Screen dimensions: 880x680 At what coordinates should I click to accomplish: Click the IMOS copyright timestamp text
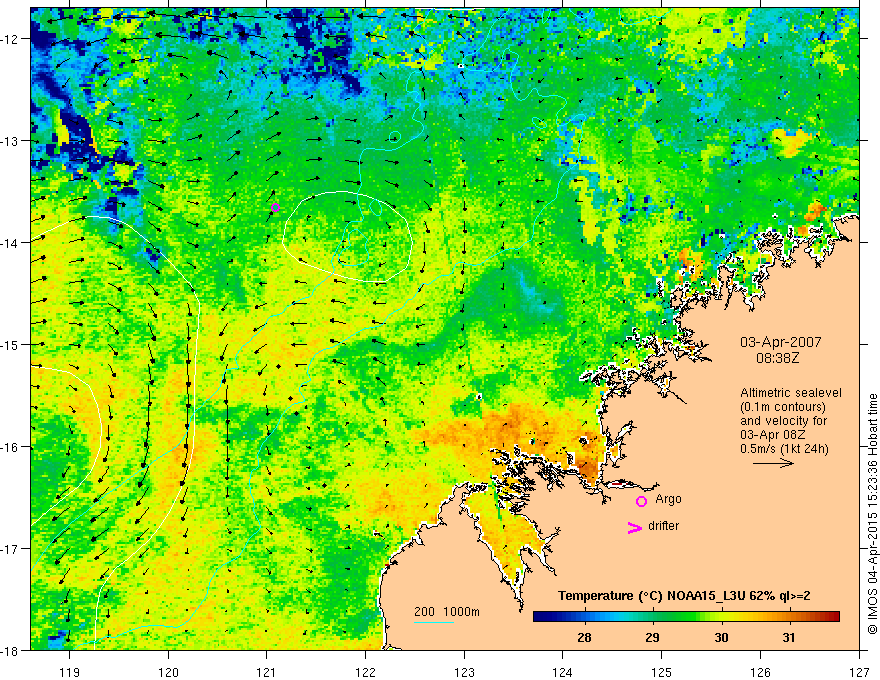coord(872,514)
